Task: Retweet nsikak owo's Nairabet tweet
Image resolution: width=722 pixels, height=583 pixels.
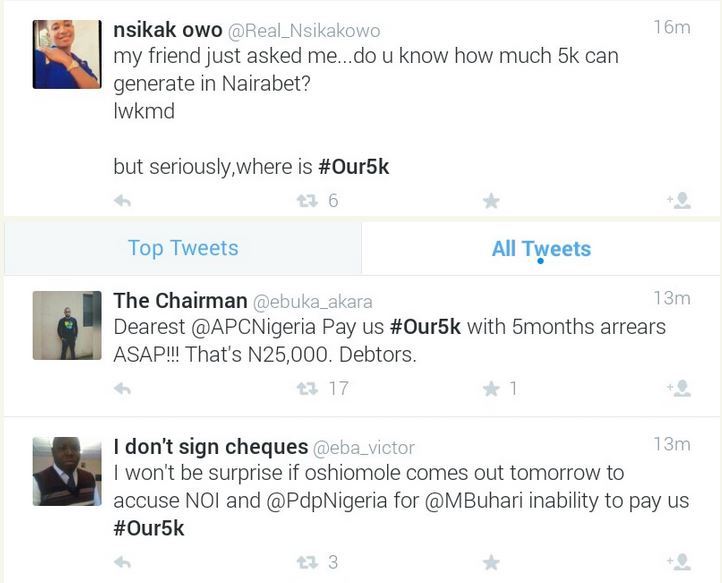Action: (307, 201)
